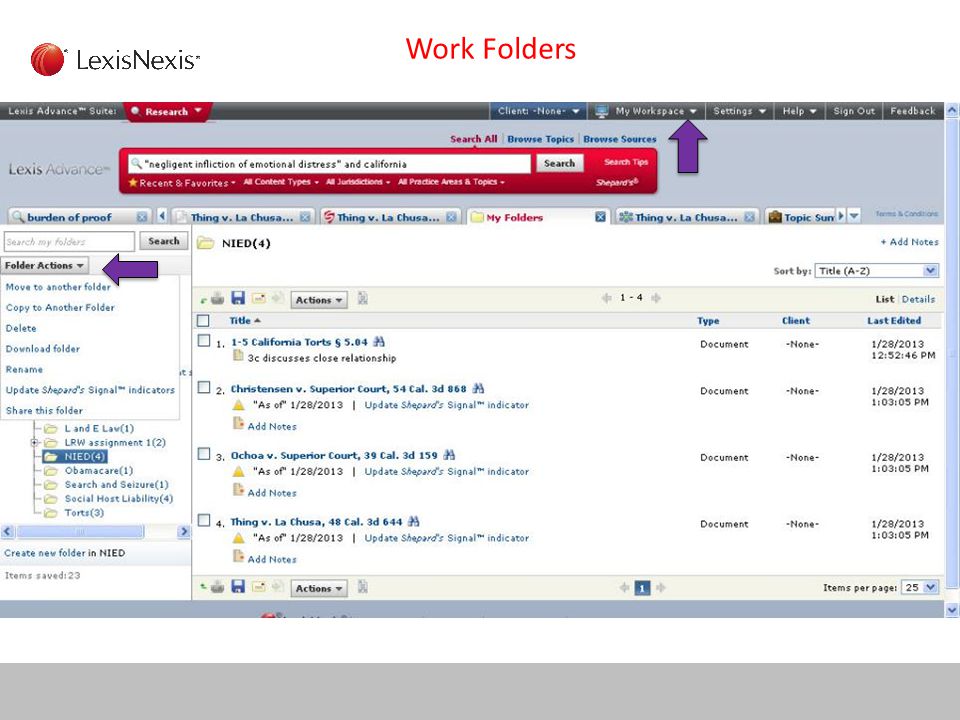Open Browse Topics link
Image resolution: width=960 pixels, height=720 pixels.
541,139
